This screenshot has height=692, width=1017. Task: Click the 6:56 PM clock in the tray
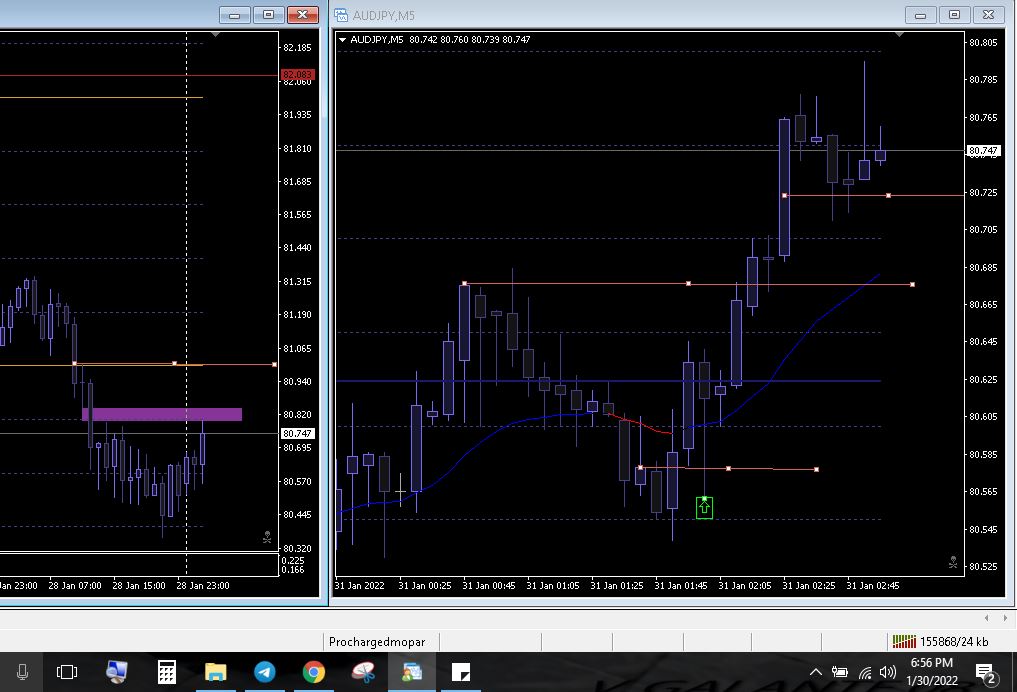931,662
